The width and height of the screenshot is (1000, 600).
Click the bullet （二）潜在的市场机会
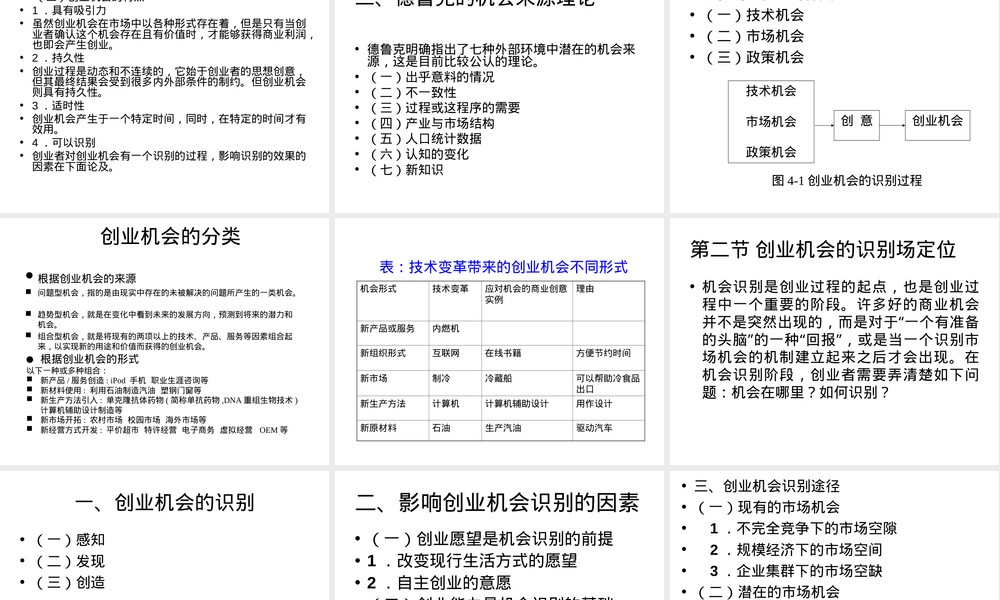pyautogui.click(x=768, y=592)
